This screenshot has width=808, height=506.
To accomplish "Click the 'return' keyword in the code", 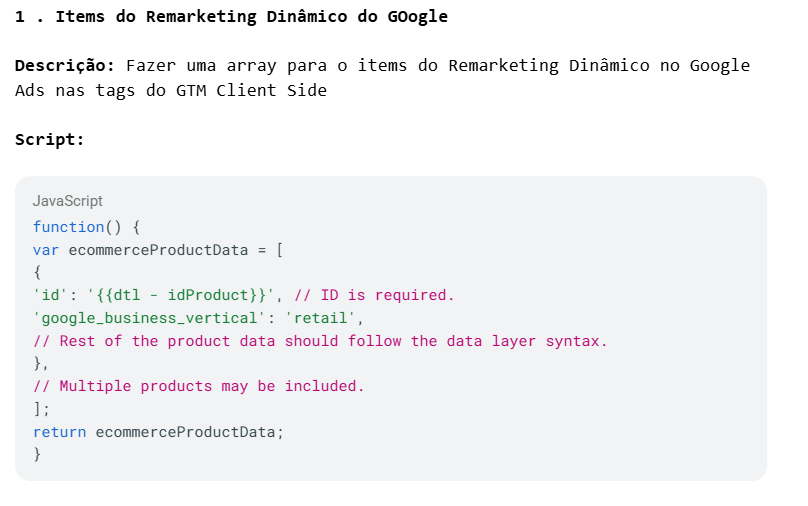I will 59,432.
